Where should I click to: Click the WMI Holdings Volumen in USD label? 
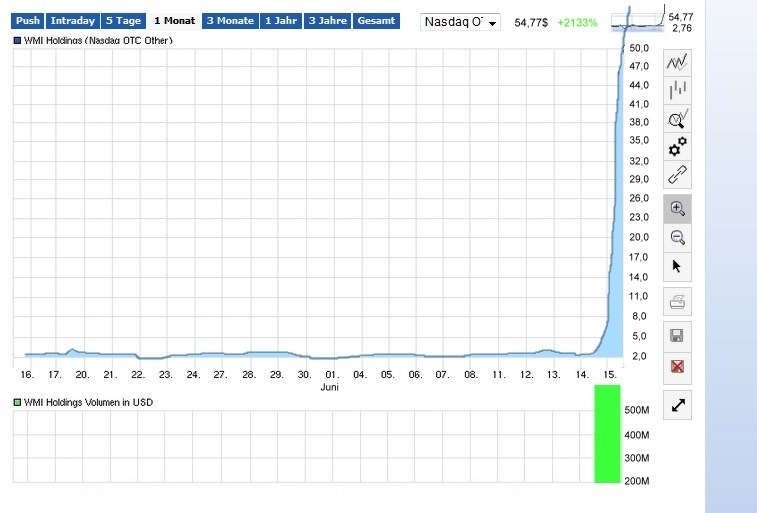88,402
